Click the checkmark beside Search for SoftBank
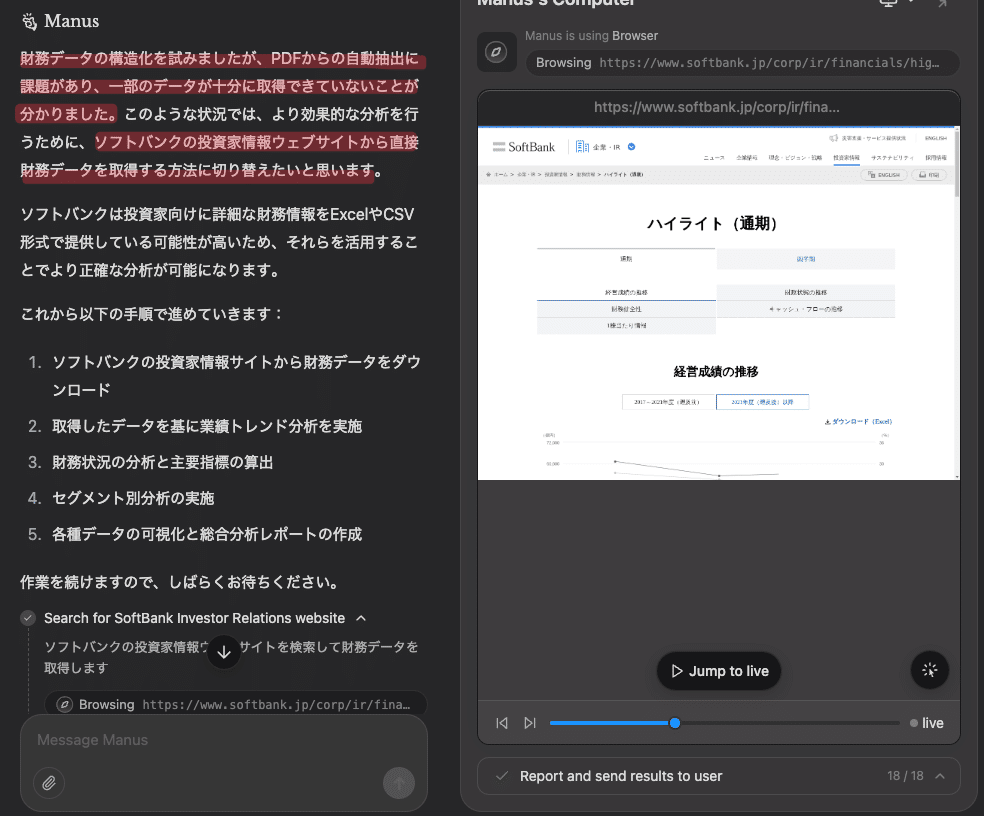This screenshot has width=984, height=816. [28, 618]
